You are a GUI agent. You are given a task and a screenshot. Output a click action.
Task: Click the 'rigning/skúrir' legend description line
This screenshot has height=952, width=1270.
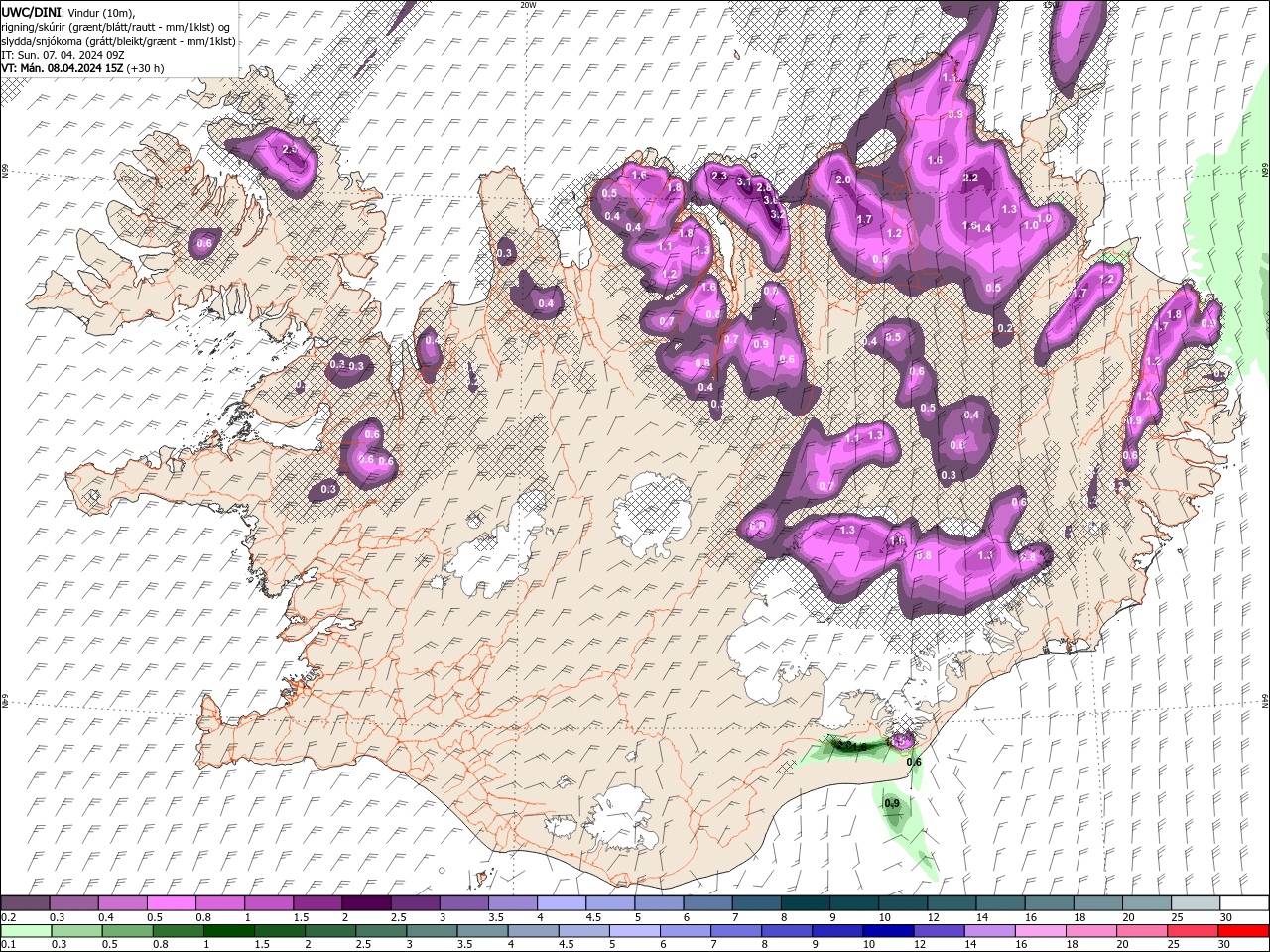[x=116, y=27]
